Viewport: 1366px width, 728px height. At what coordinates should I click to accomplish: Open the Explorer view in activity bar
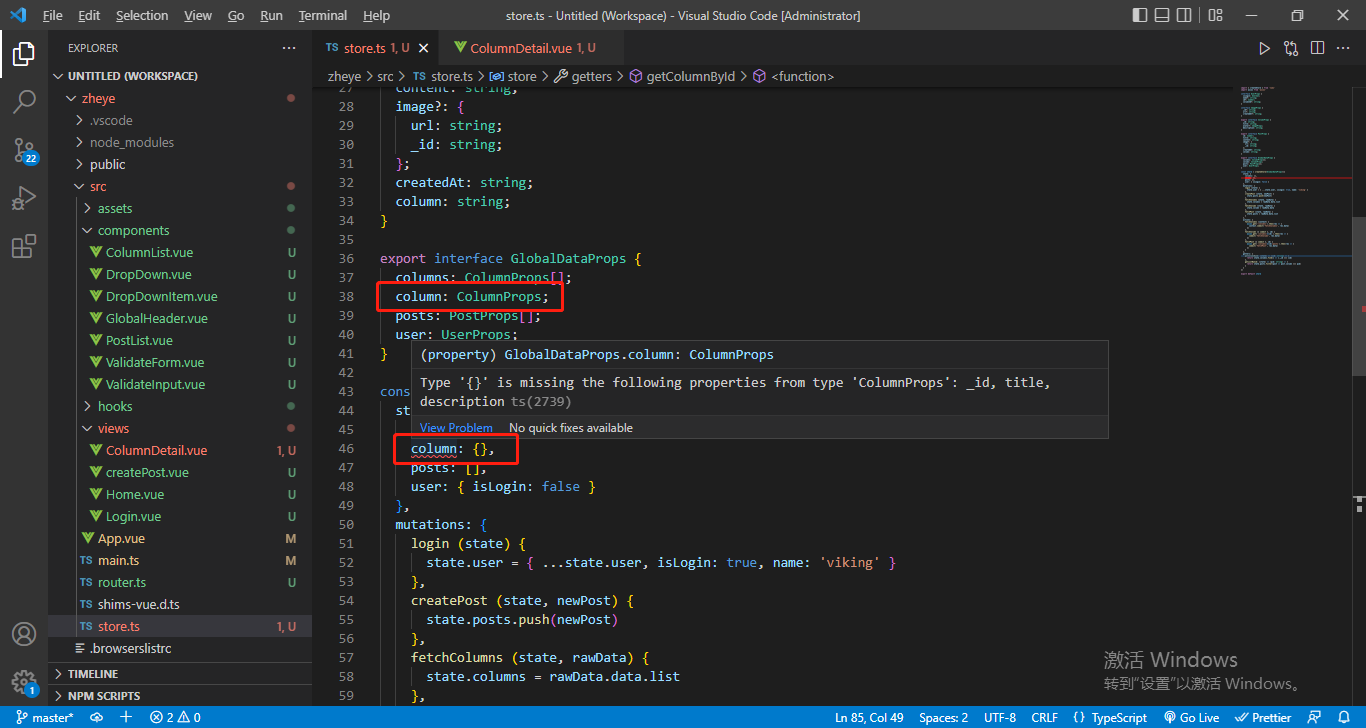point(24,55)
